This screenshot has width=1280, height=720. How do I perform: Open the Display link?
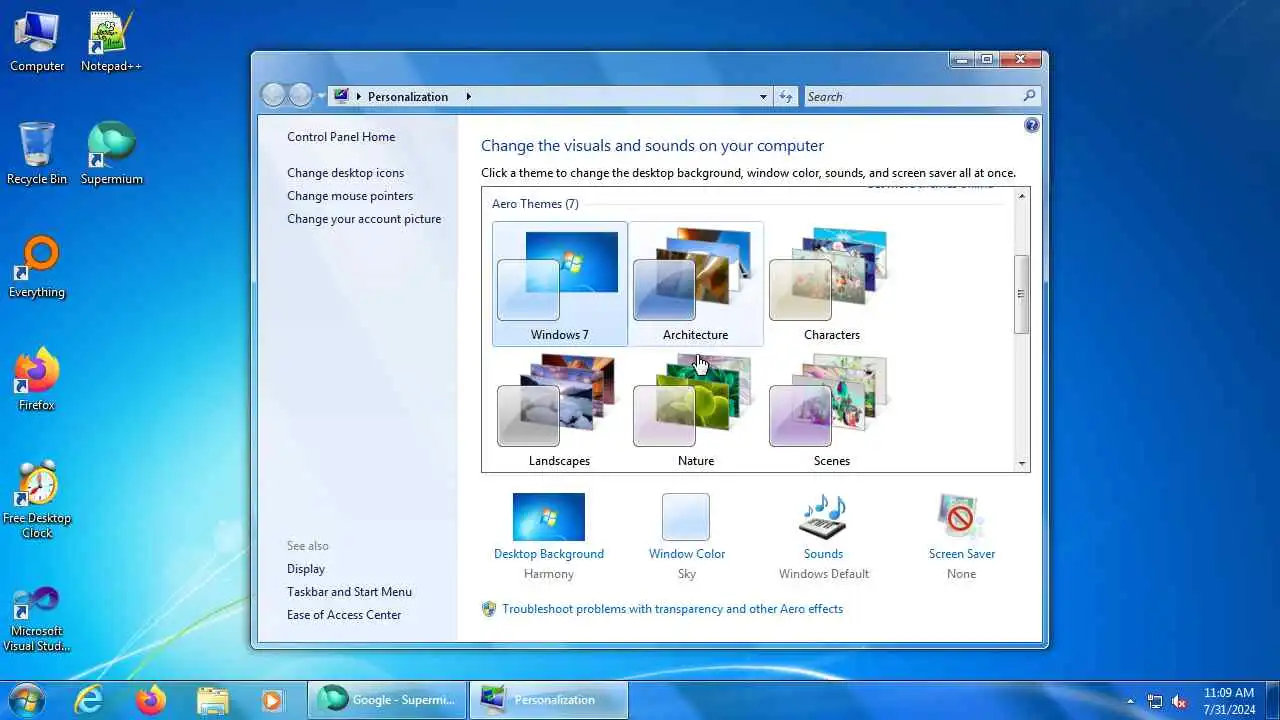[x=306, y=569]
